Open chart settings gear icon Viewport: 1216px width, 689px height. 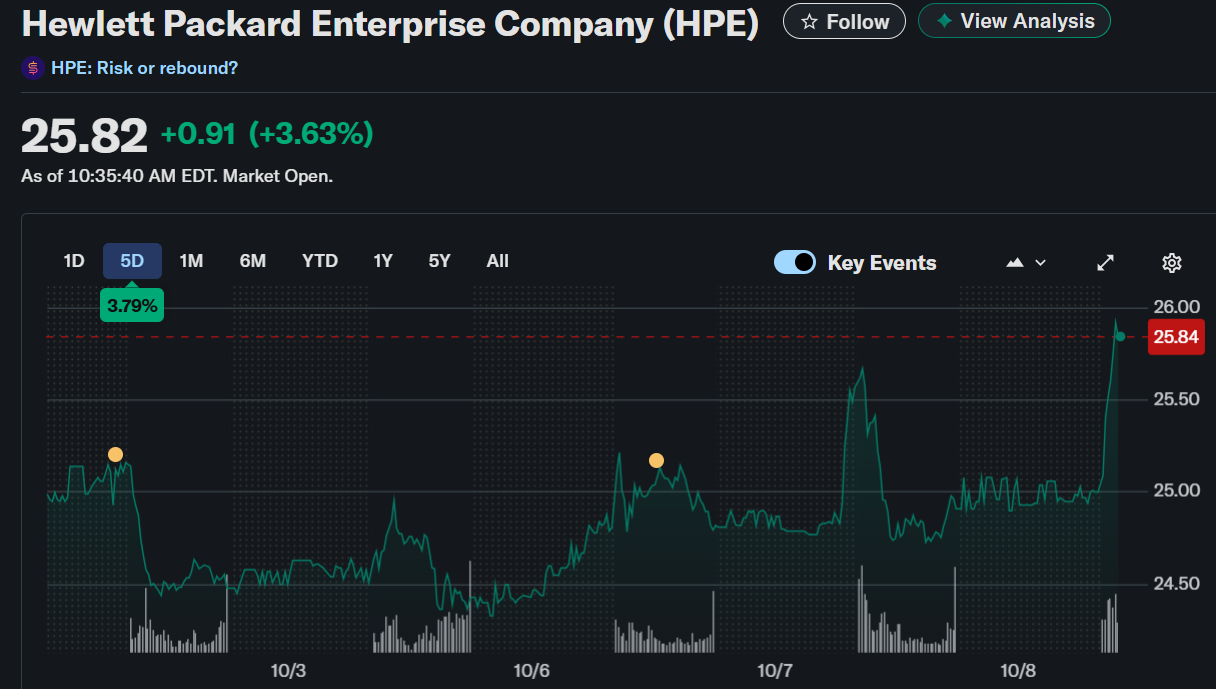coord(1172,263)
